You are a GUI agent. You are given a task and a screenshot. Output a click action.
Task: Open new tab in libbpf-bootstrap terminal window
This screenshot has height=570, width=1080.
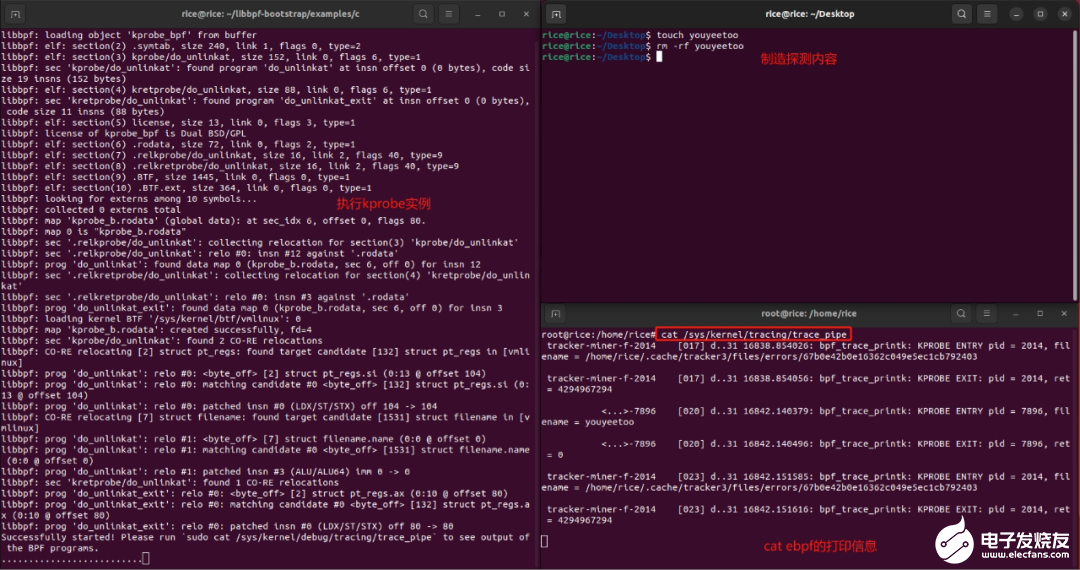click(x=15, y=14)
